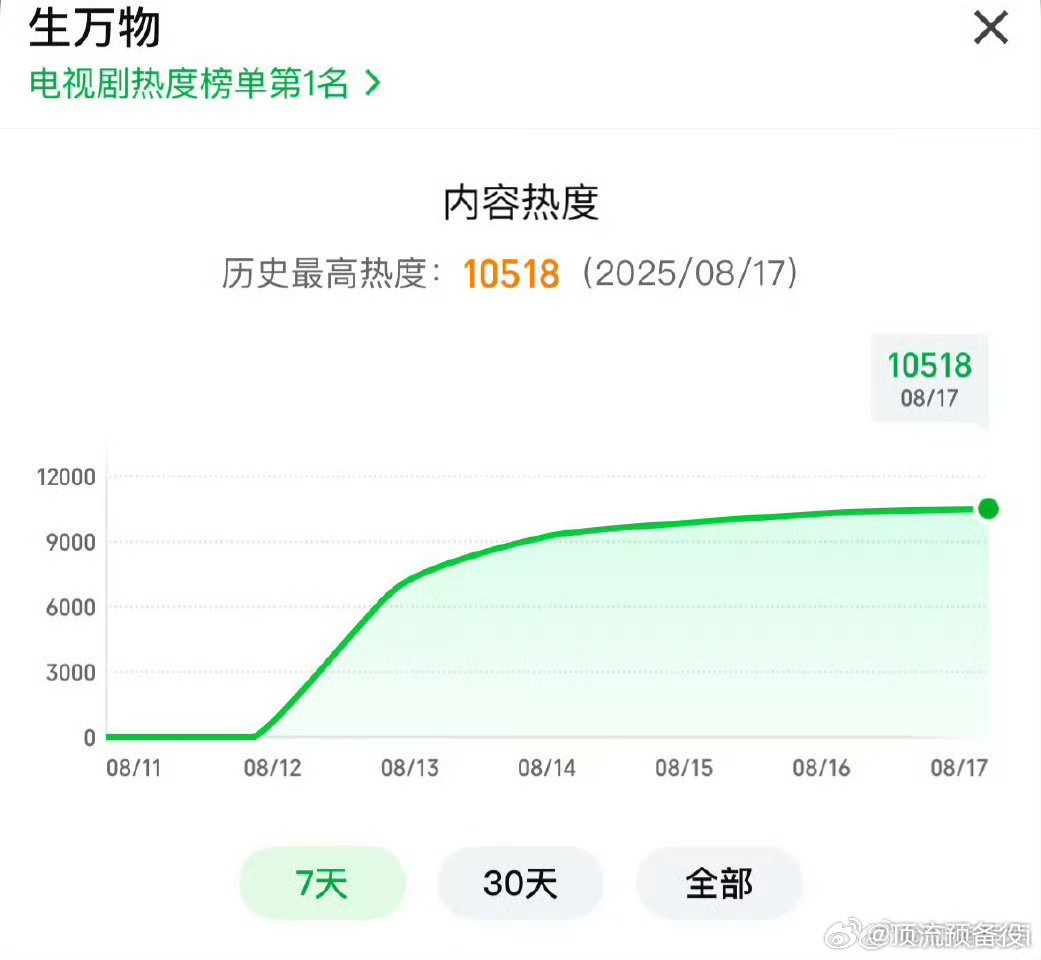This screenshot has height=960, width=1041.
Task: Click the 08/14 x-axis label
Action: click(546, 768)
